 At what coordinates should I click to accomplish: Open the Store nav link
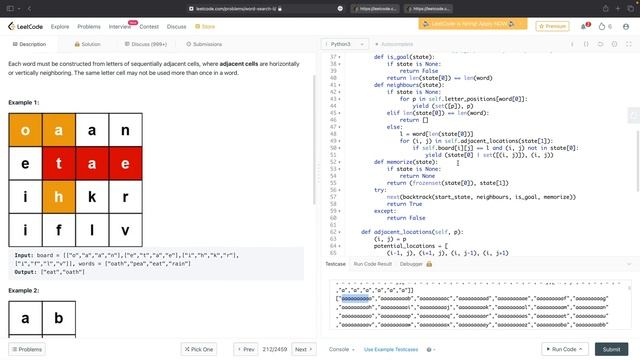pyautogui.click(x=205, y=27)
